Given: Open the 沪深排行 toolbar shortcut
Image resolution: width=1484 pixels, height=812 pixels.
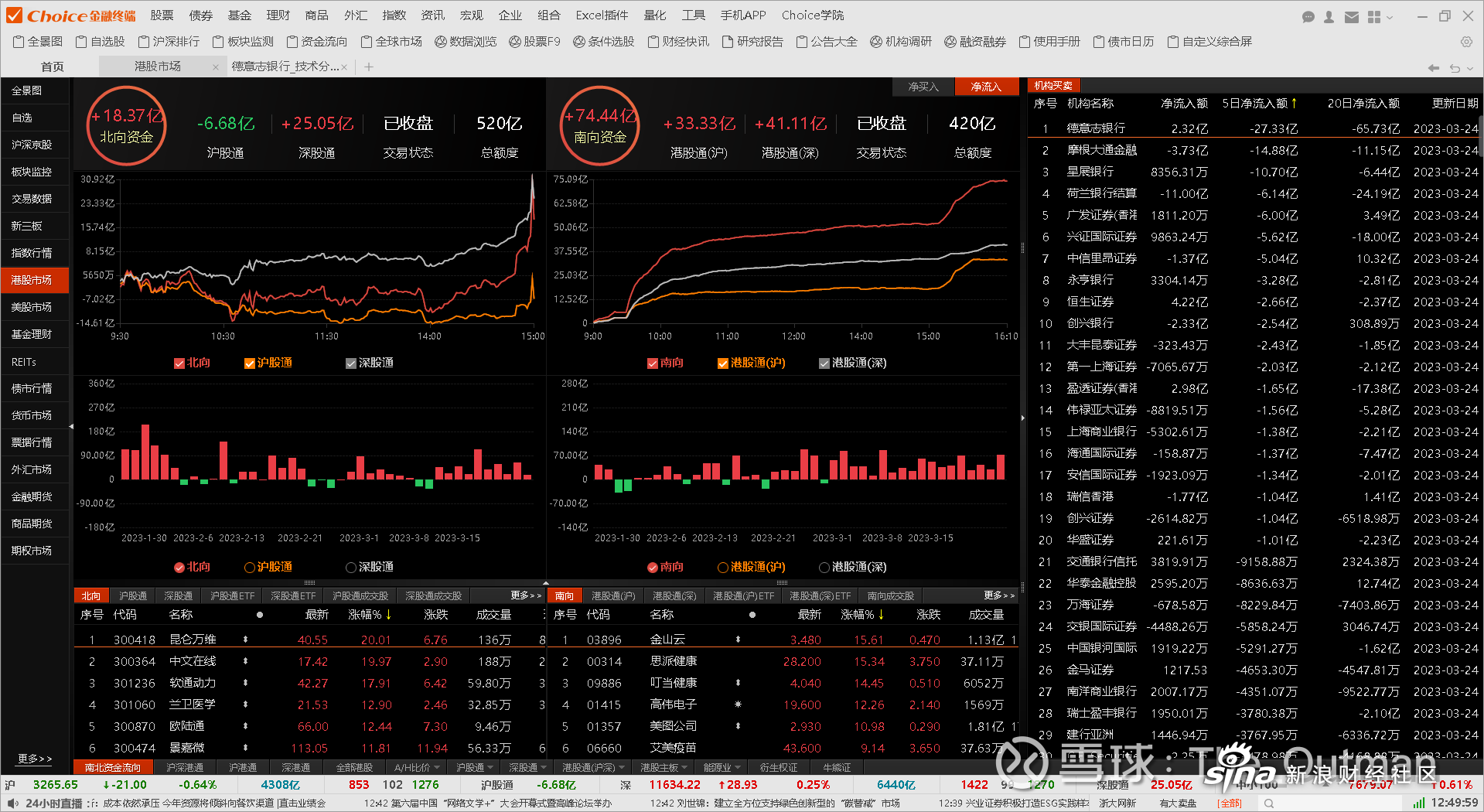Looking at the screenshot, I should pos(169,42).
